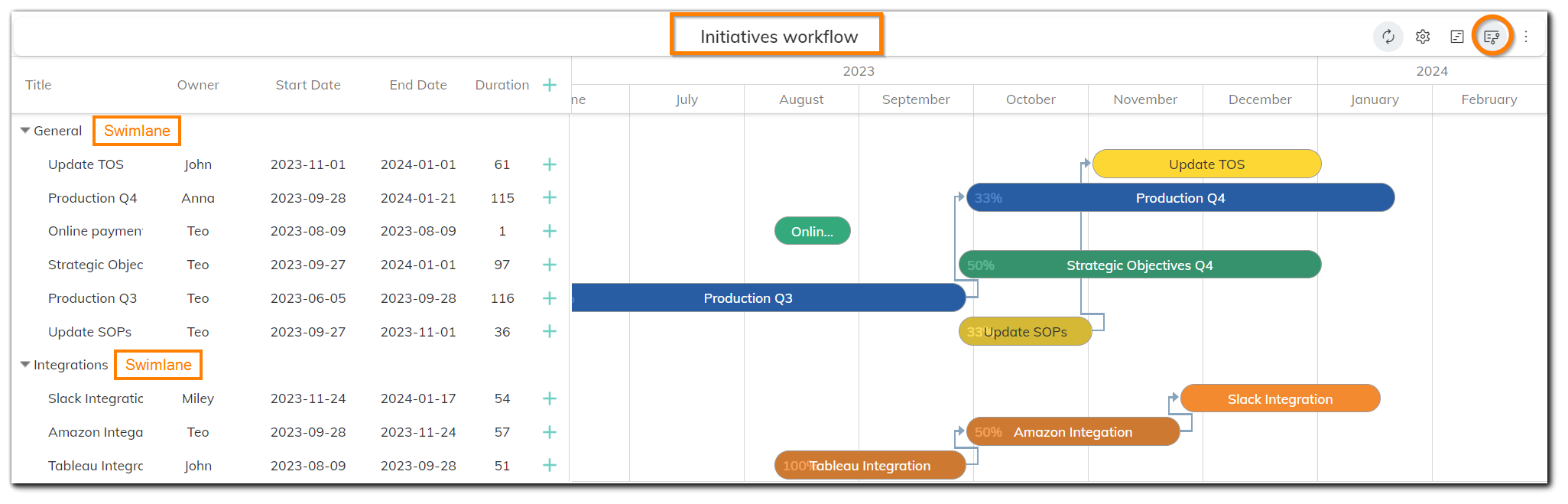The image size is (1568, 504).
Task: Collapse the General swimlane group
Action: point(25,131)
